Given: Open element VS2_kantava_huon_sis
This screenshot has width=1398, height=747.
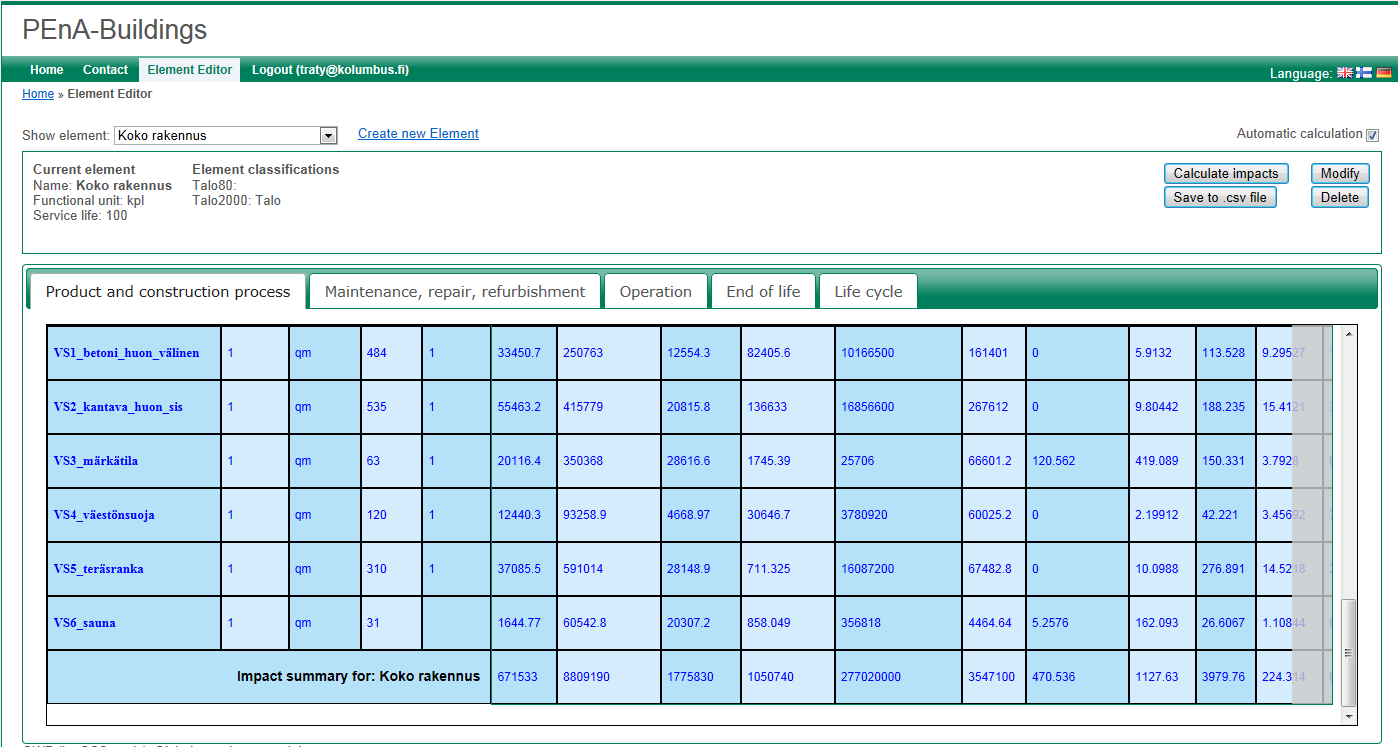Looking at the screenshot, I should tap(118, 407).
